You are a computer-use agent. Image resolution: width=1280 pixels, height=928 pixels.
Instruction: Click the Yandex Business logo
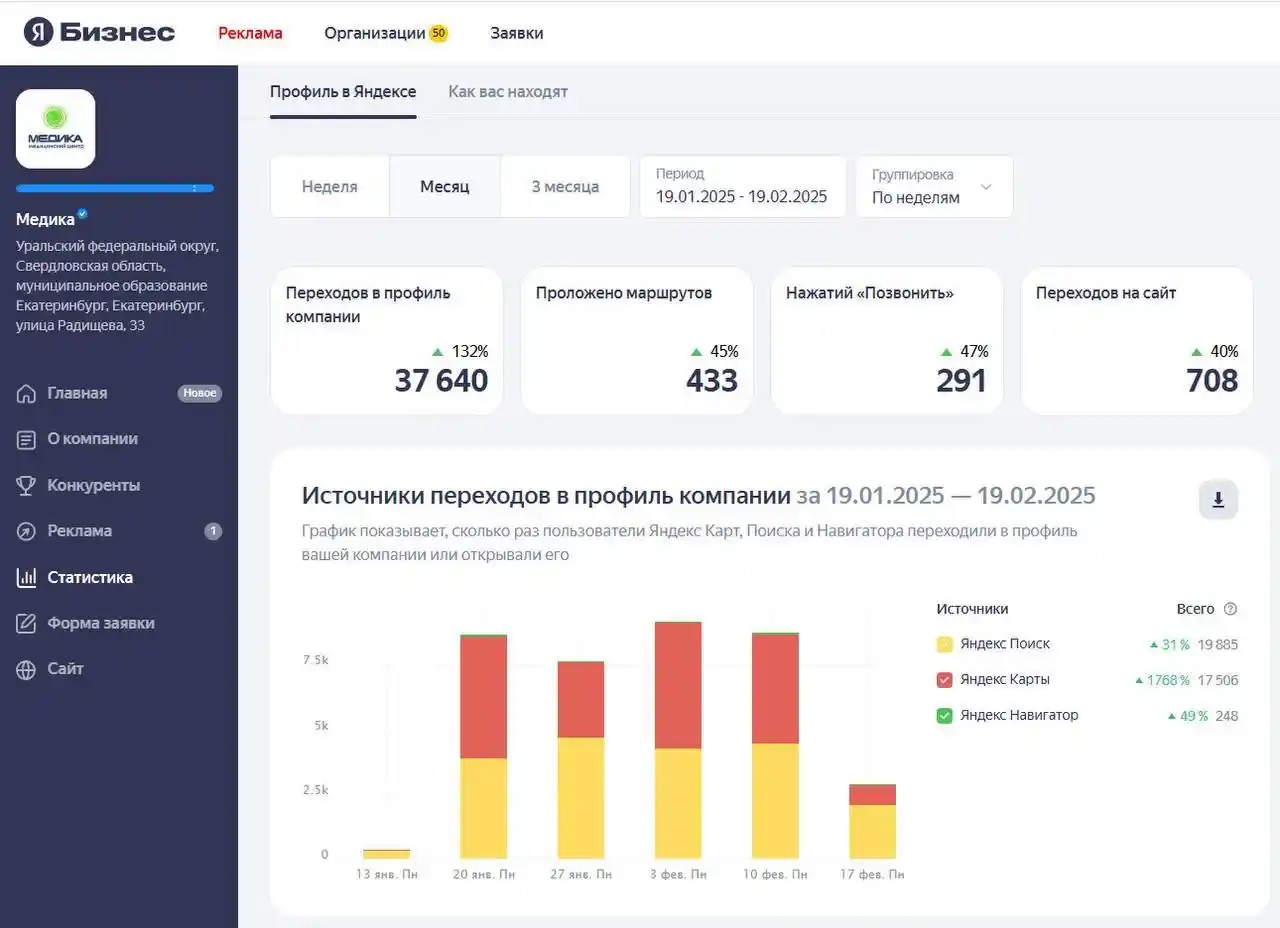pyautogui.click(x=99, y=32)
